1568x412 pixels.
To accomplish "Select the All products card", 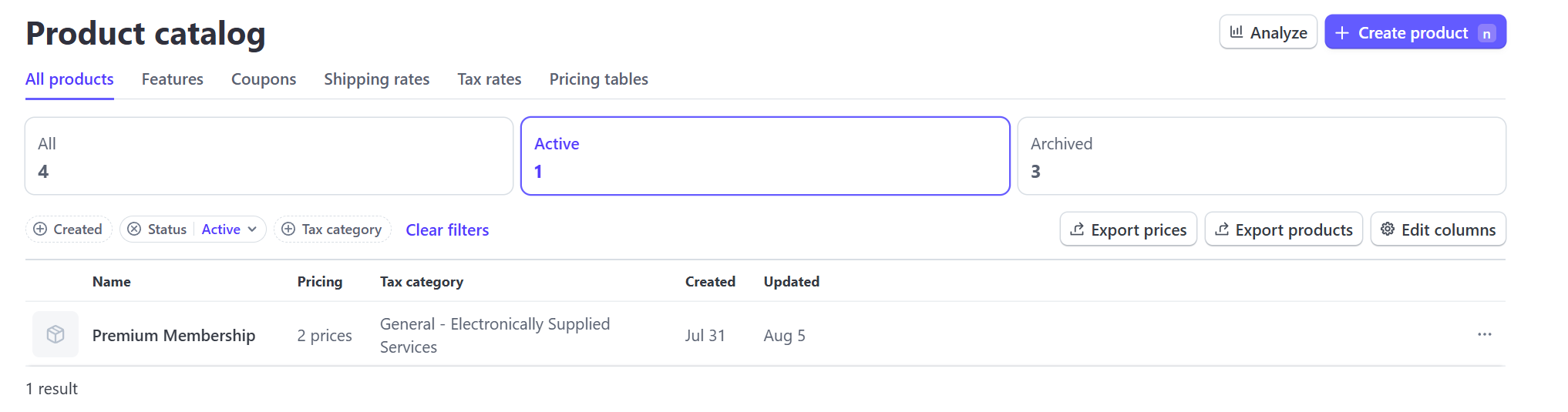I will point(269,156).
